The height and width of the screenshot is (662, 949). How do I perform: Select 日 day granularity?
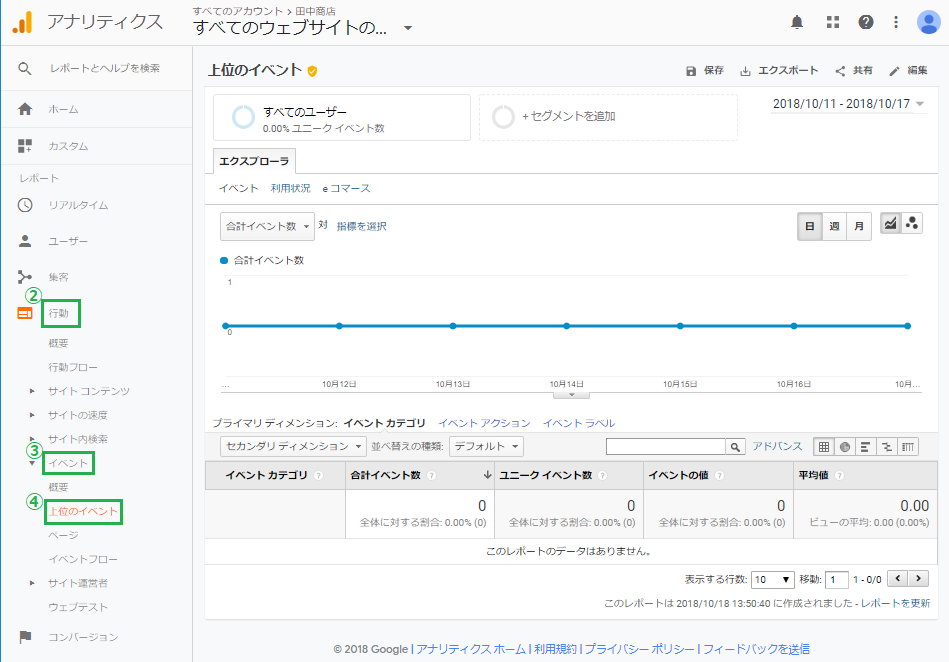(810, 226)
